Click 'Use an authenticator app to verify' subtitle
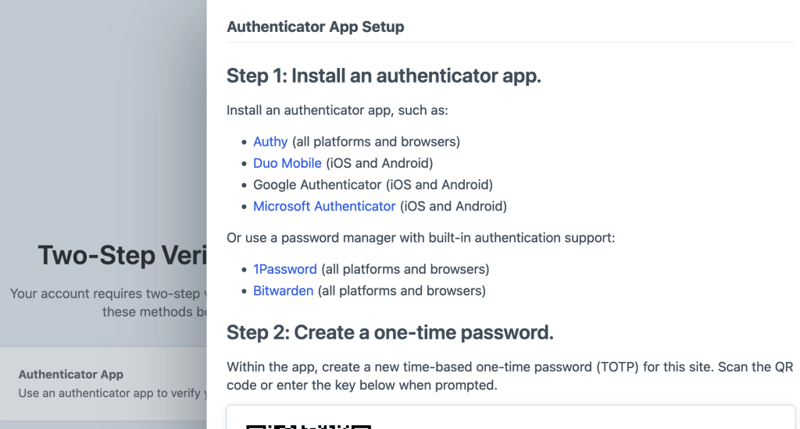Screen dimensions: 800x429 (x=110, y=393)
